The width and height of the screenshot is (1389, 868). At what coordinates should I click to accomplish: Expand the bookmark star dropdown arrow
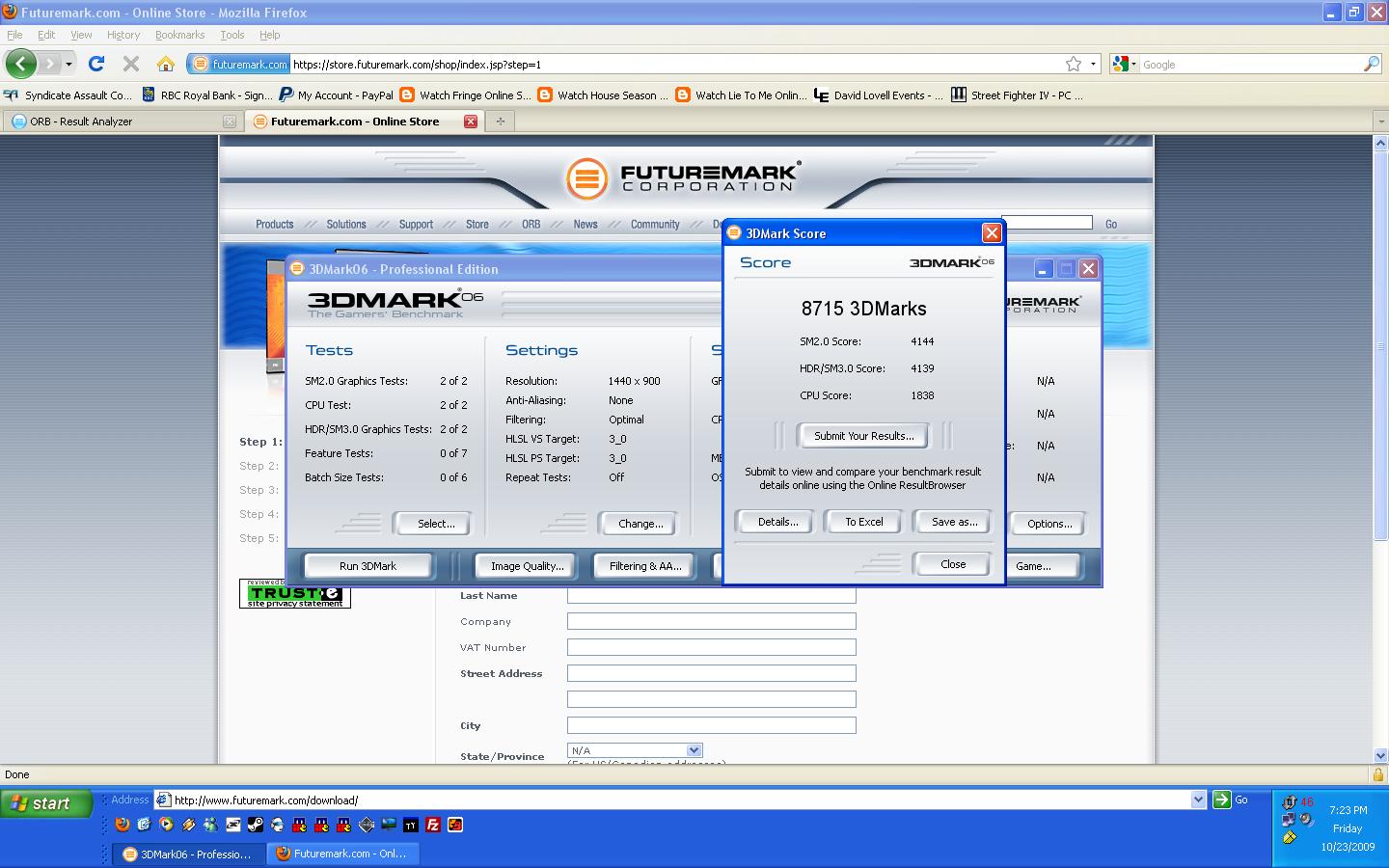[x=1093, y=64]
